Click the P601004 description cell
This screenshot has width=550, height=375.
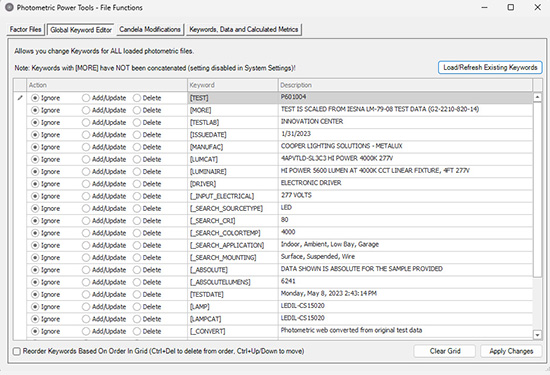[405, 98]
